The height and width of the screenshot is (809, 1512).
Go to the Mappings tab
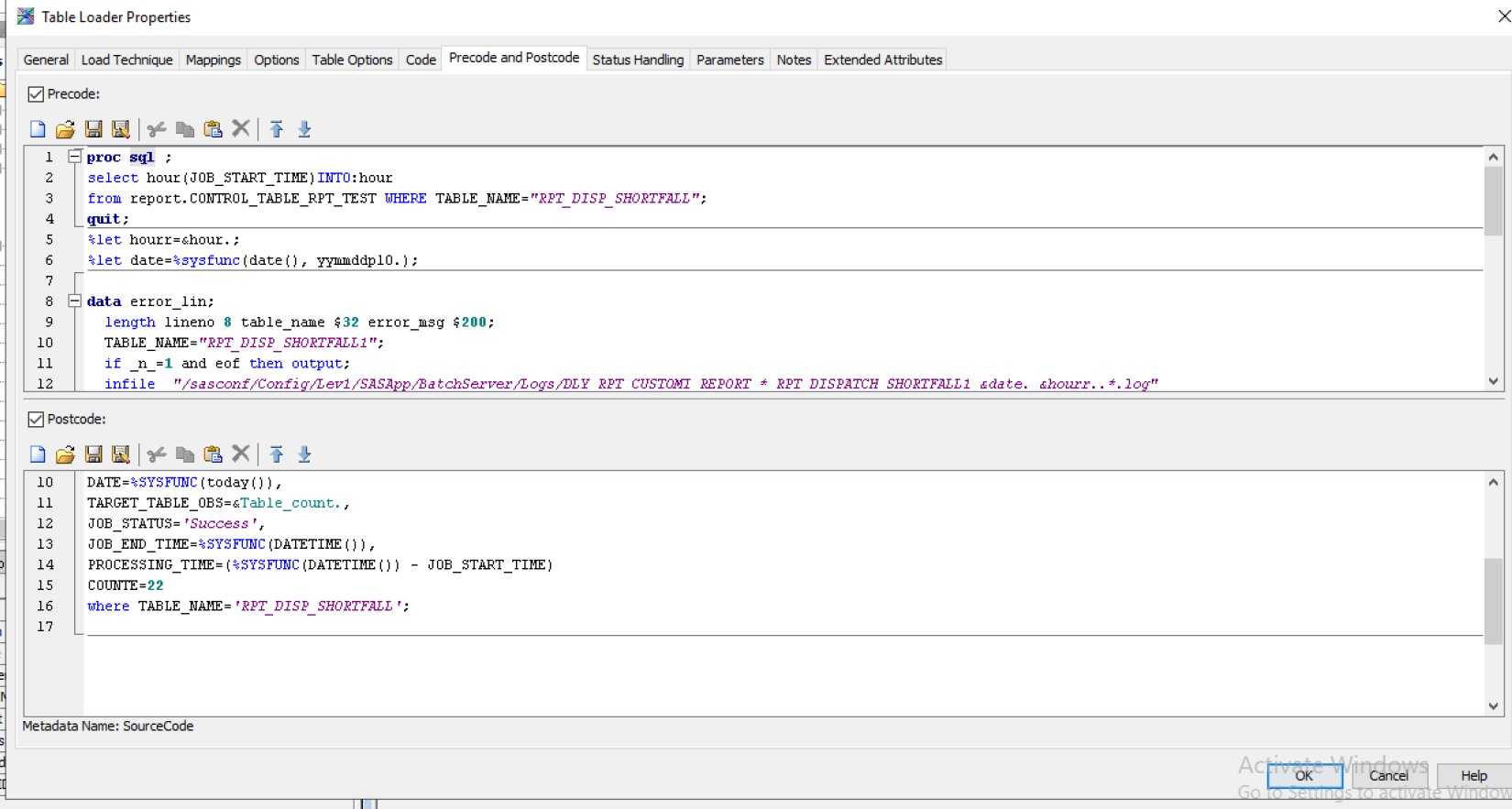213,60
